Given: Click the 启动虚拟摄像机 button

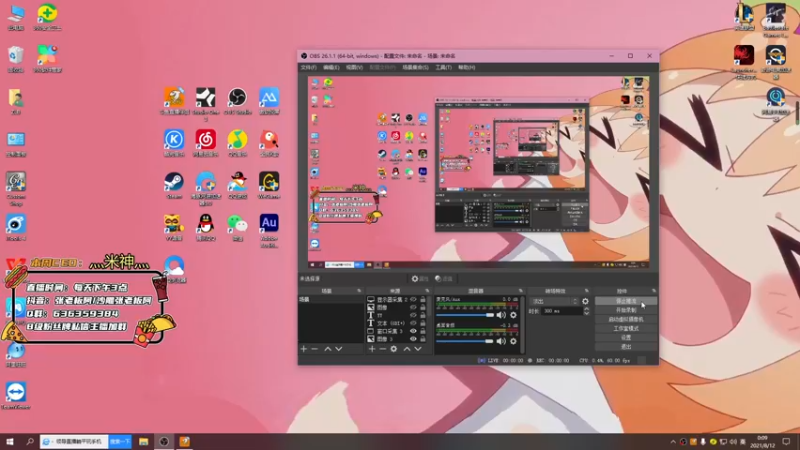Looking at the screenshot, I should click(626, 319).
